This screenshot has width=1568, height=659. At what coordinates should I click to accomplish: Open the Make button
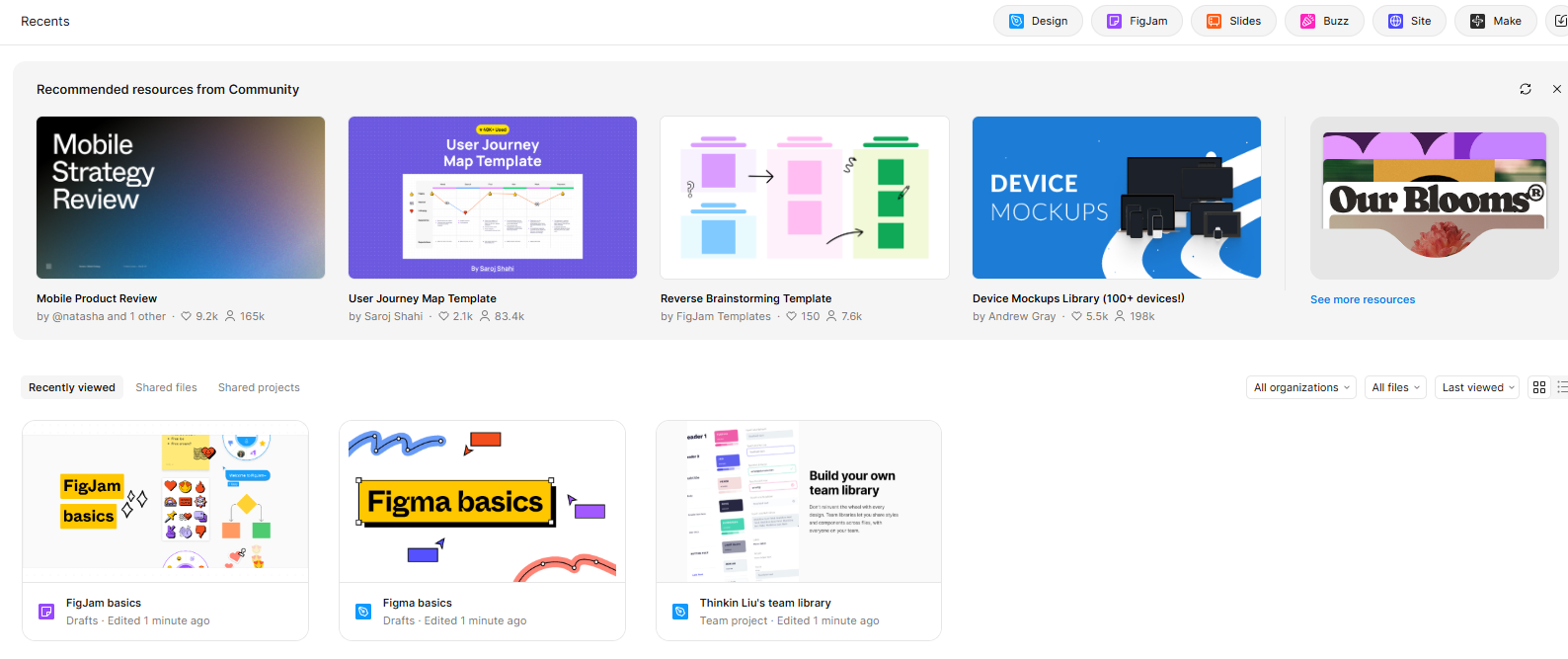point(1495,21)
